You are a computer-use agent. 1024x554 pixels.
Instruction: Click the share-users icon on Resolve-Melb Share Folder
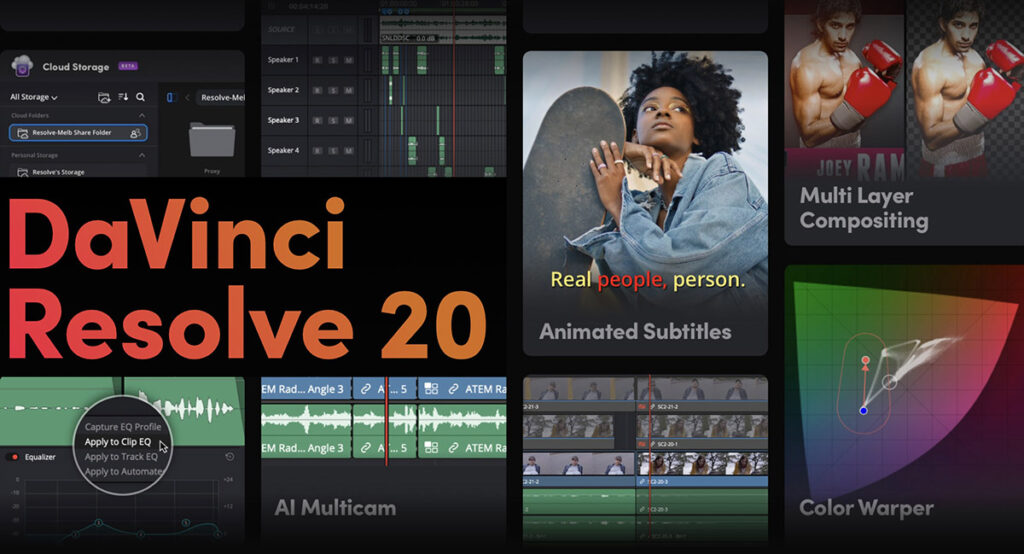point(135,133)
